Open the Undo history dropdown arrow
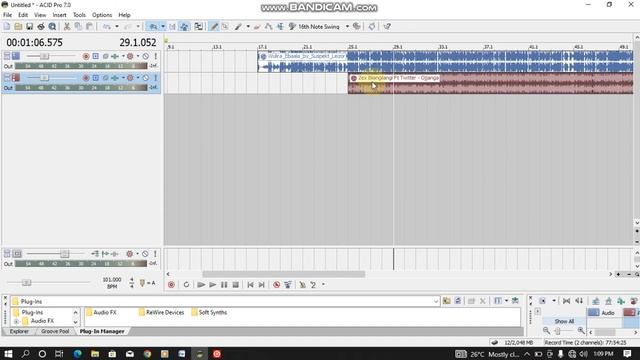 click(117, 27)
